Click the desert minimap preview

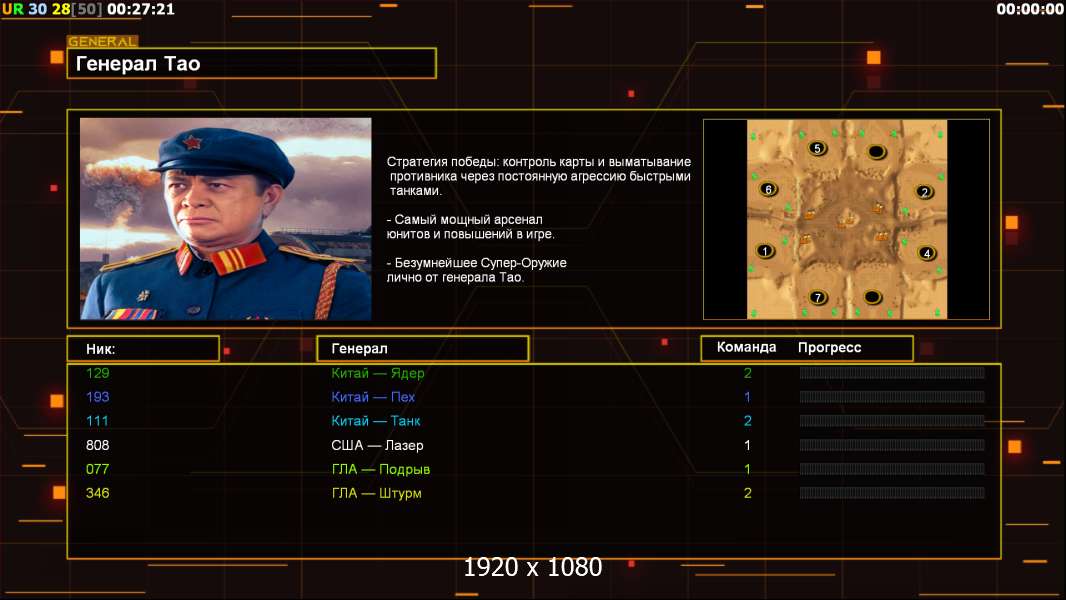point(846,219)
